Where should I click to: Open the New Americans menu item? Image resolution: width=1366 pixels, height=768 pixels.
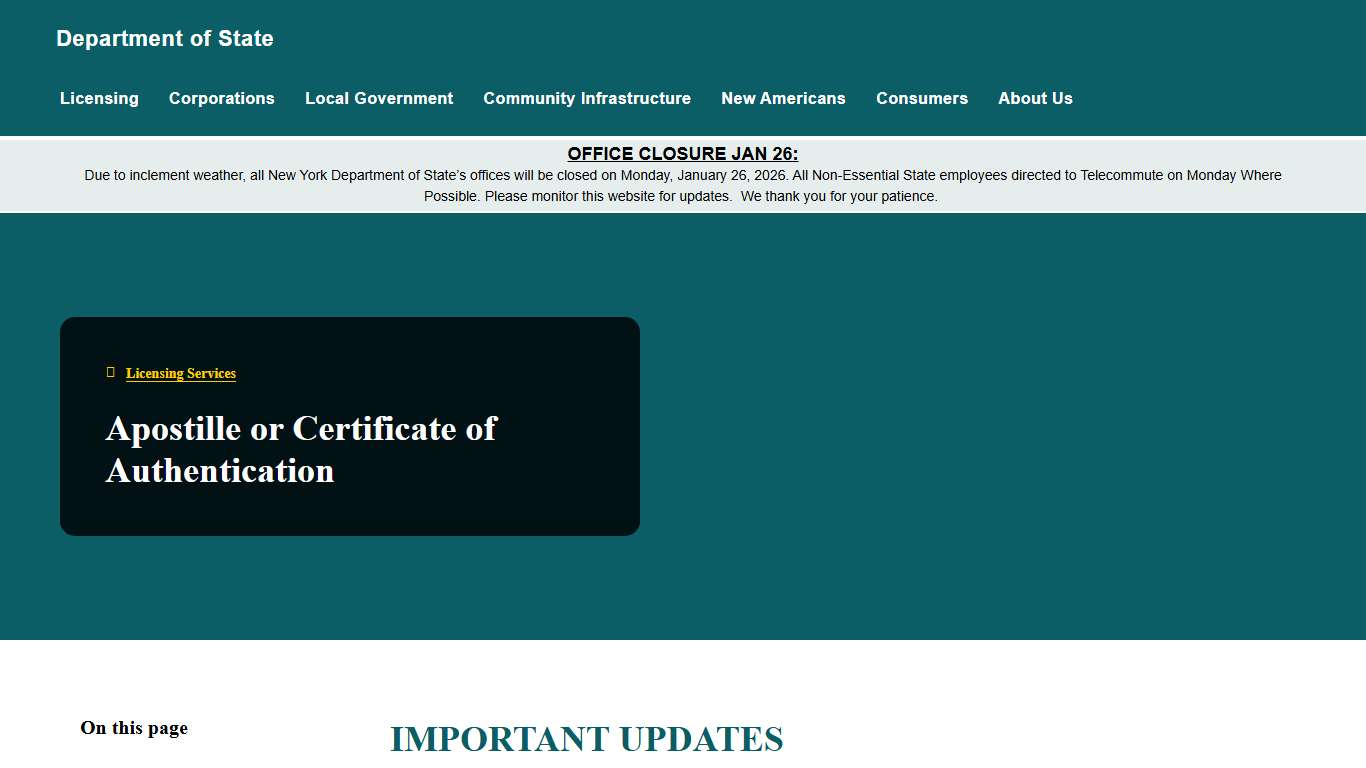783,98
